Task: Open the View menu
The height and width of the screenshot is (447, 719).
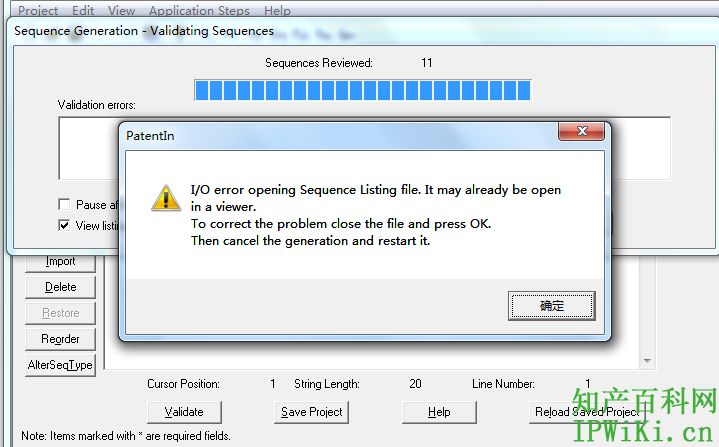Action: (122, 10)
